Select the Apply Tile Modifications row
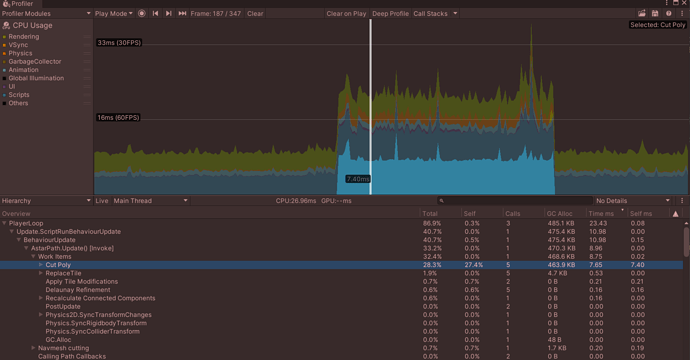This screenshot has width=690, height=360. coord(341,282)
